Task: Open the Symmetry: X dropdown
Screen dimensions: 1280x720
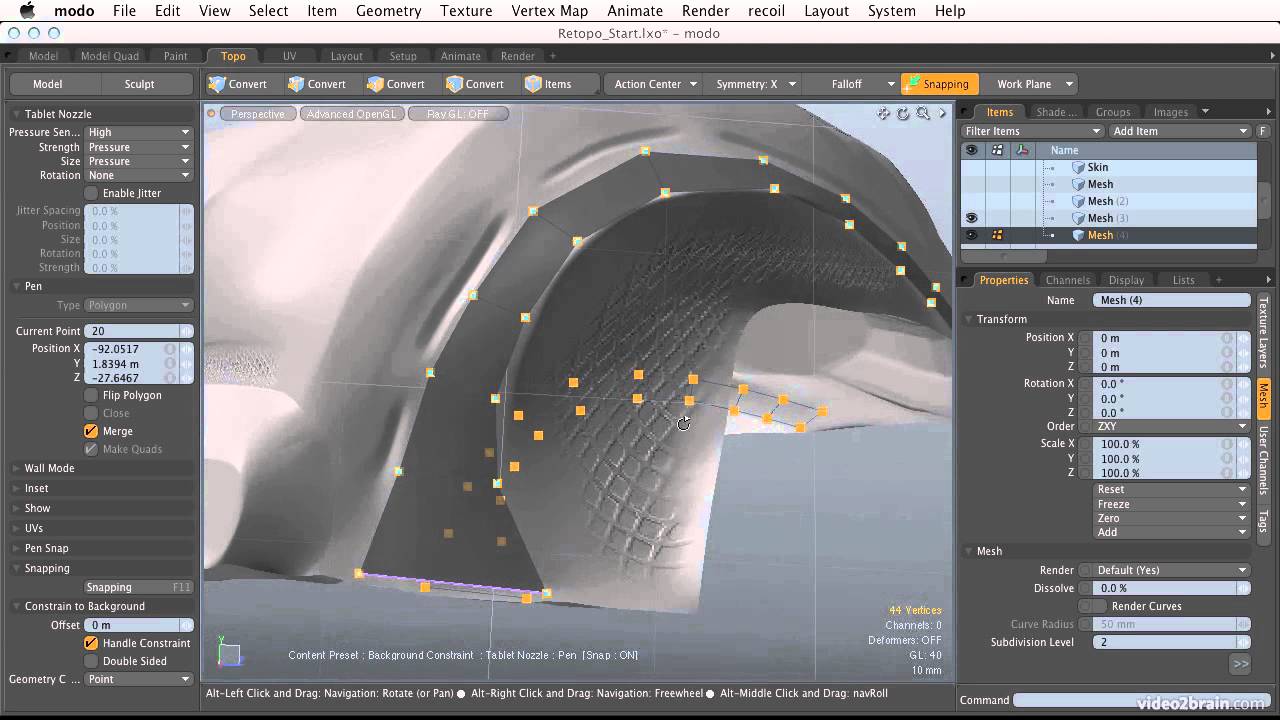Action: tap(755, 84)
